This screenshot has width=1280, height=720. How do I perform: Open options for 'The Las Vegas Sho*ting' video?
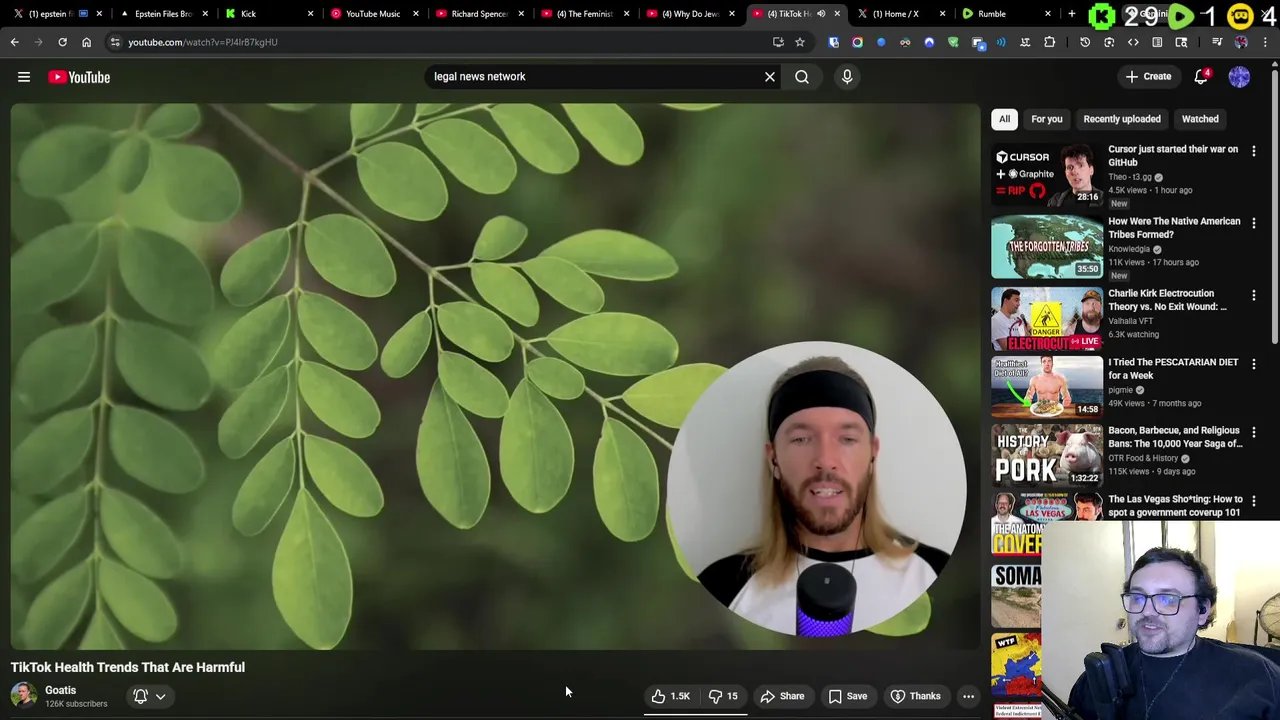pos(1254,501)
